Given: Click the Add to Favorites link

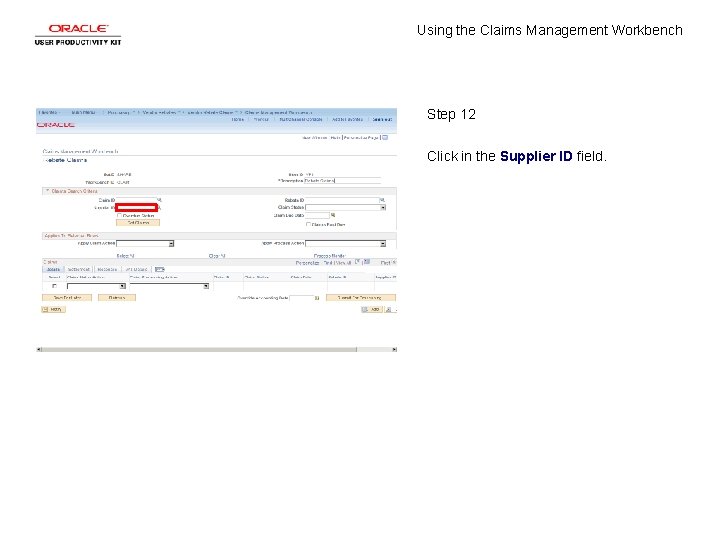Looking at the screenshot, I should point(347,119).
